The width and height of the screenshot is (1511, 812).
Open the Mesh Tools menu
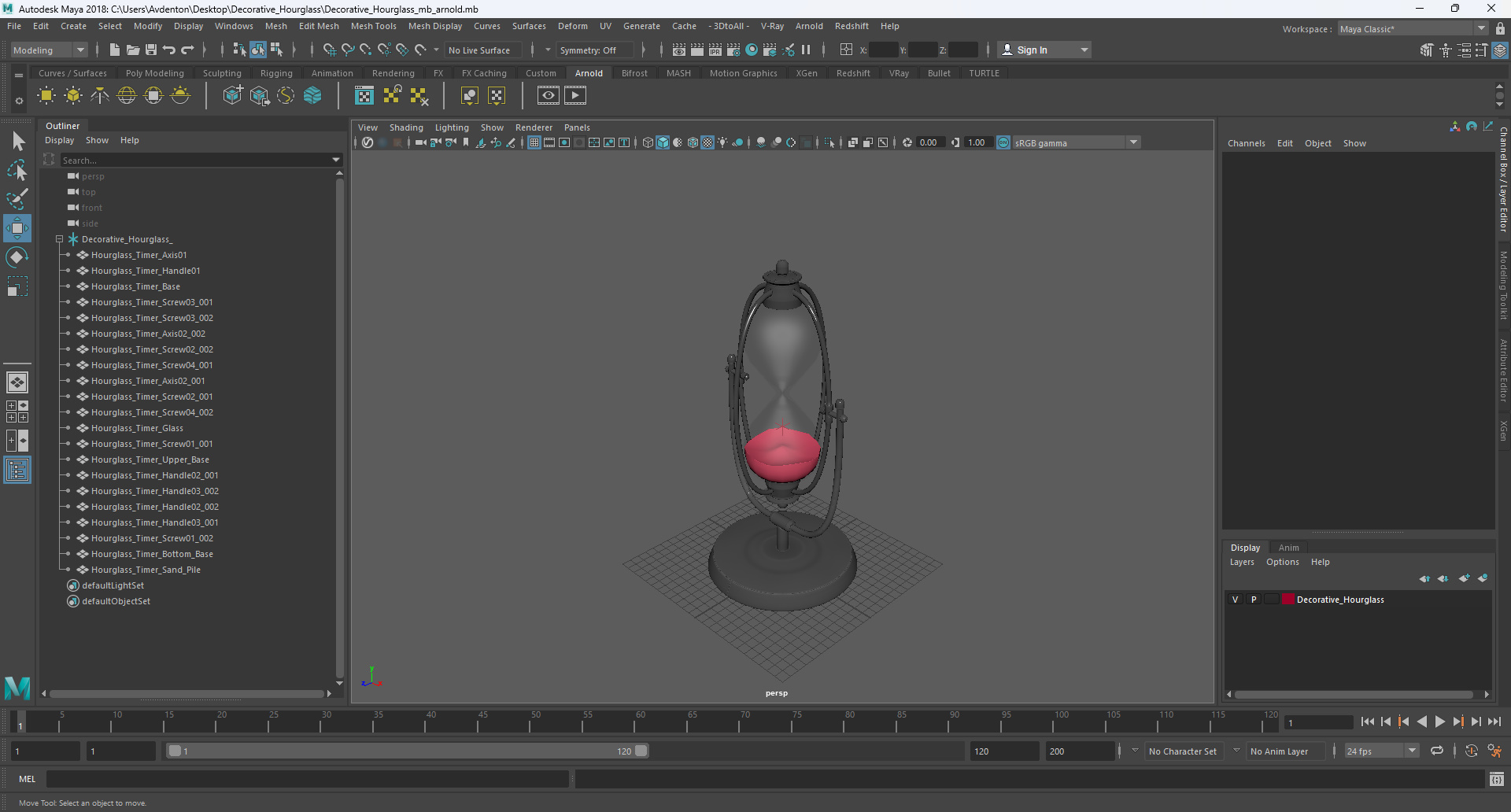coord(373,26)
